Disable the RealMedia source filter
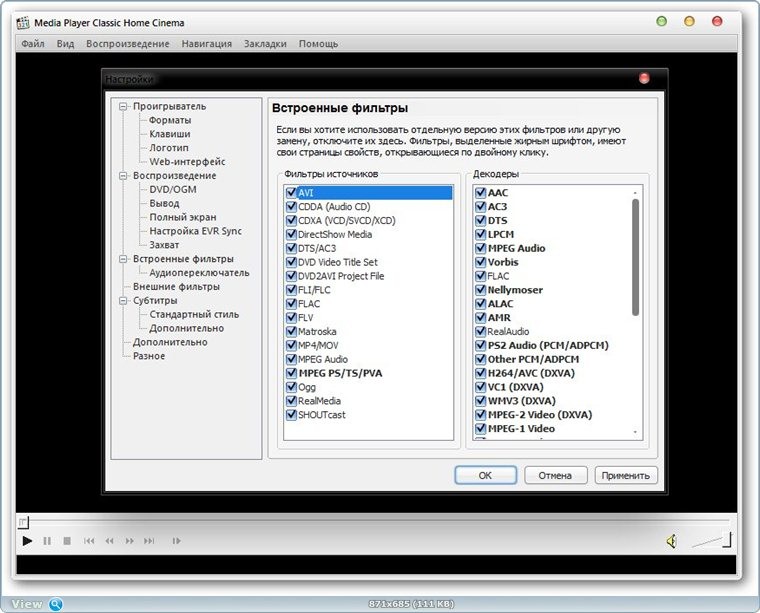This screenshot has width=760, height=613. (x=291, y=401)
